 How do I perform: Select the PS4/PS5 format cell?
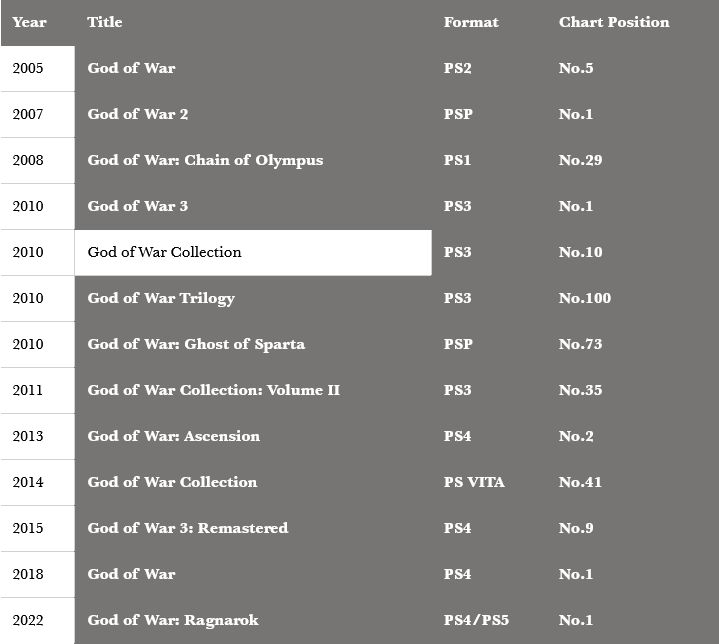click(476, 620)
